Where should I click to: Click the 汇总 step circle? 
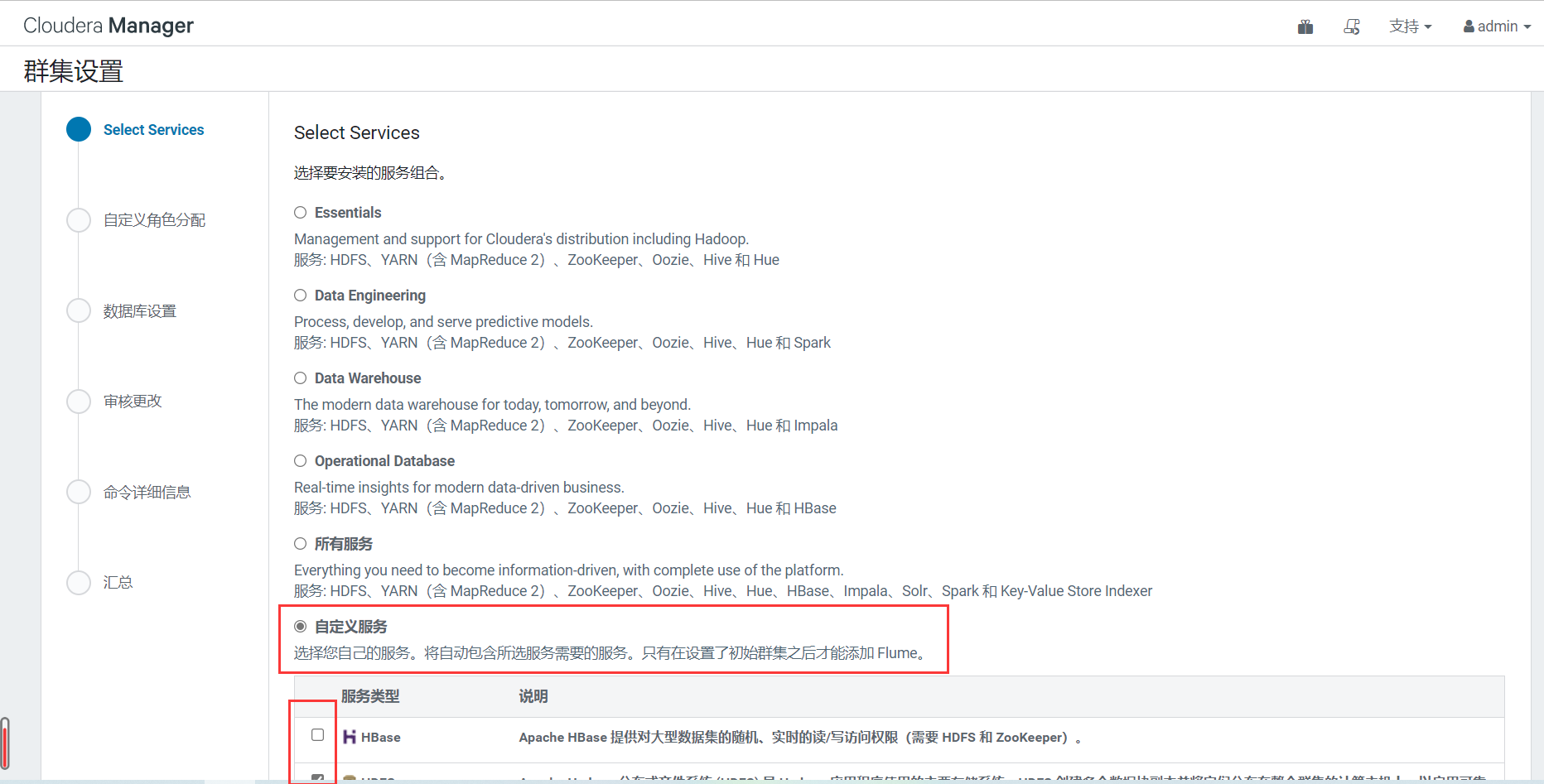tap(79, 583)
